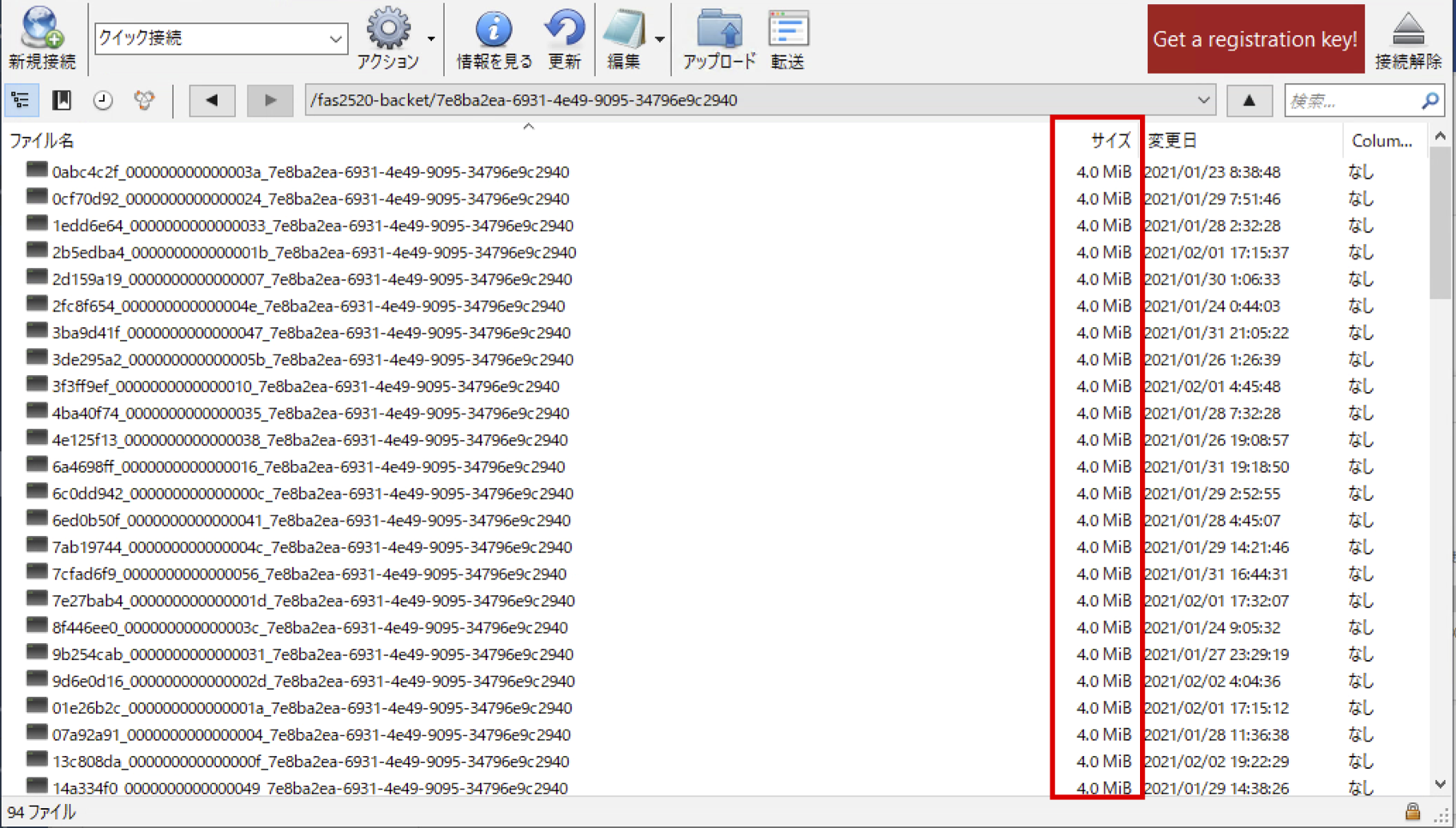The width and height of the screenshot is (1456, 828).
Task: Click the Upload (アップロード) folder icon
Action: tap(719, 28)
